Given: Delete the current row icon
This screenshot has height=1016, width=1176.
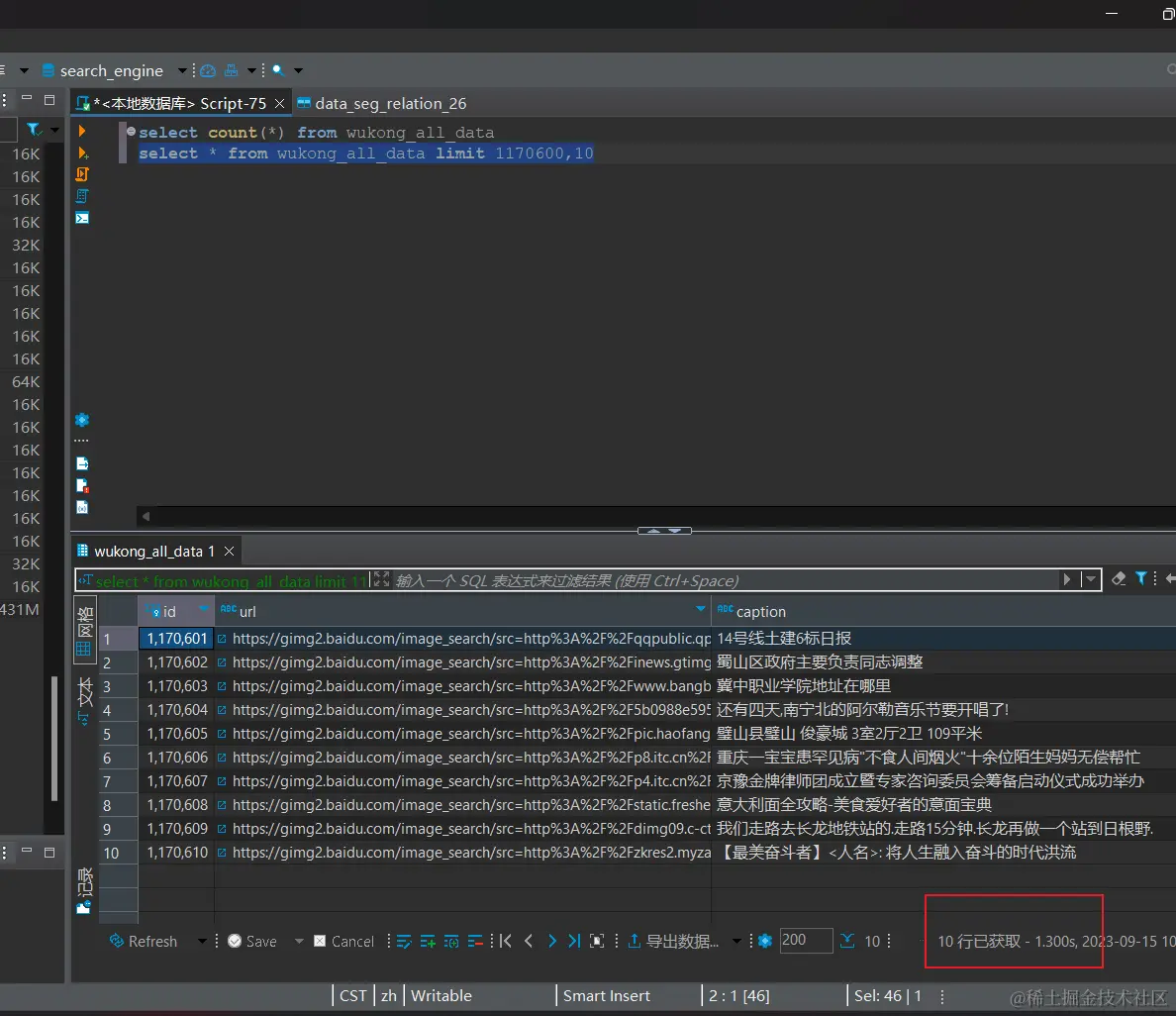Looking at the screenshot, I should click(x=475, y=941).
